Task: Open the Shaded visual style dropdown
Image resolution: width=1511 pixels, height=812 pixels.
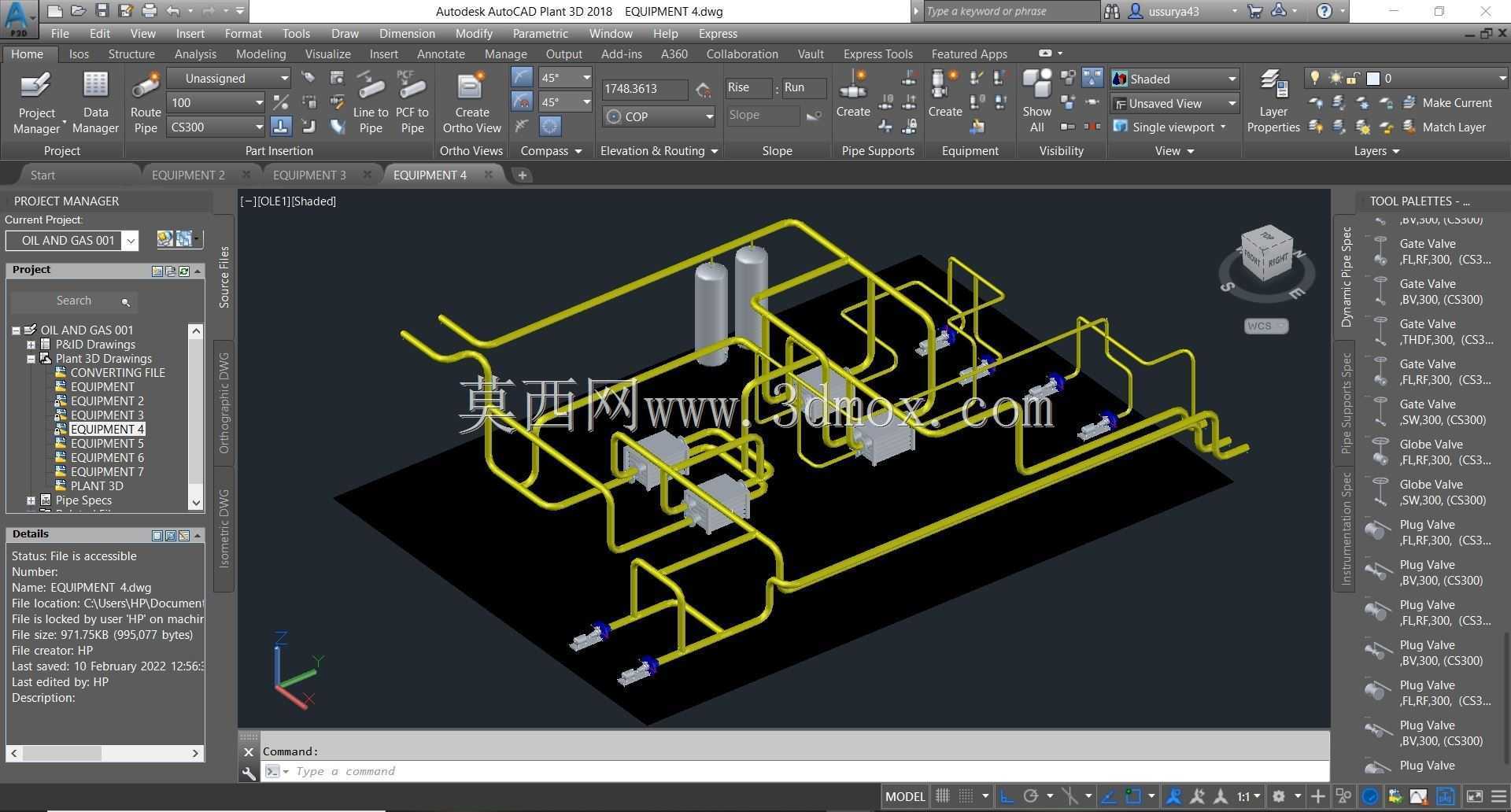Action: 1175,79
